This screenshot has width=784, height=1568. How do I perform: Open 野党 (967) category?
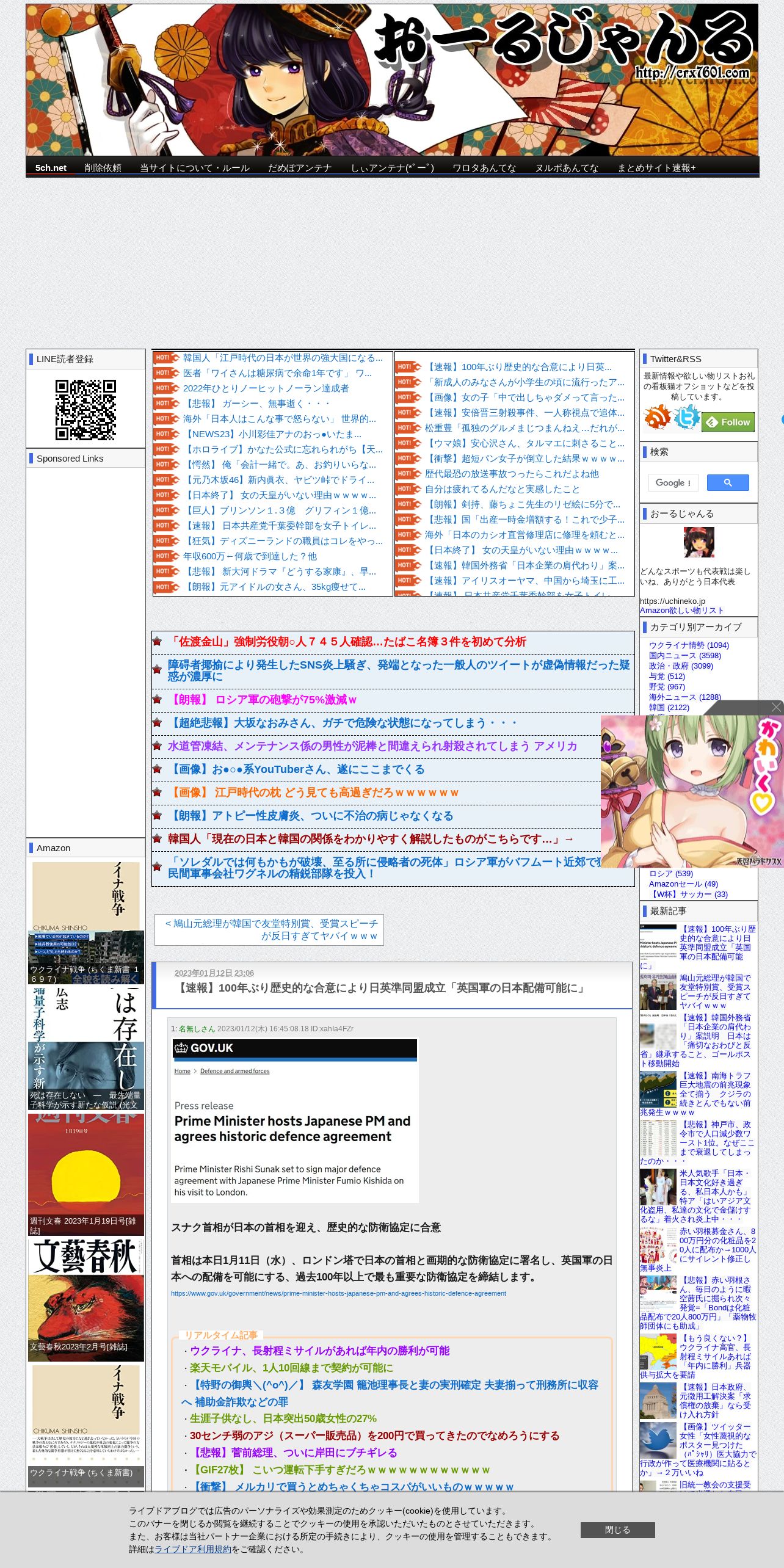[667, 686]
